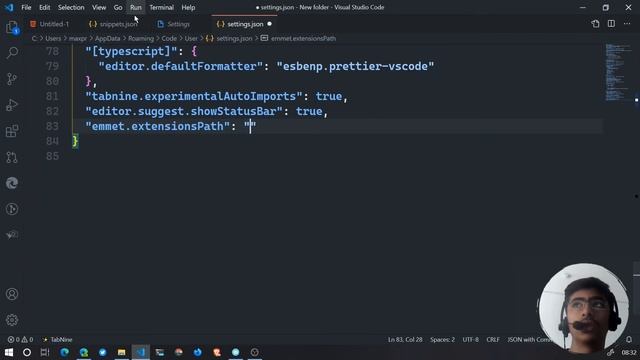Click the CRLF end-of-line indicator

click(493, 340)
